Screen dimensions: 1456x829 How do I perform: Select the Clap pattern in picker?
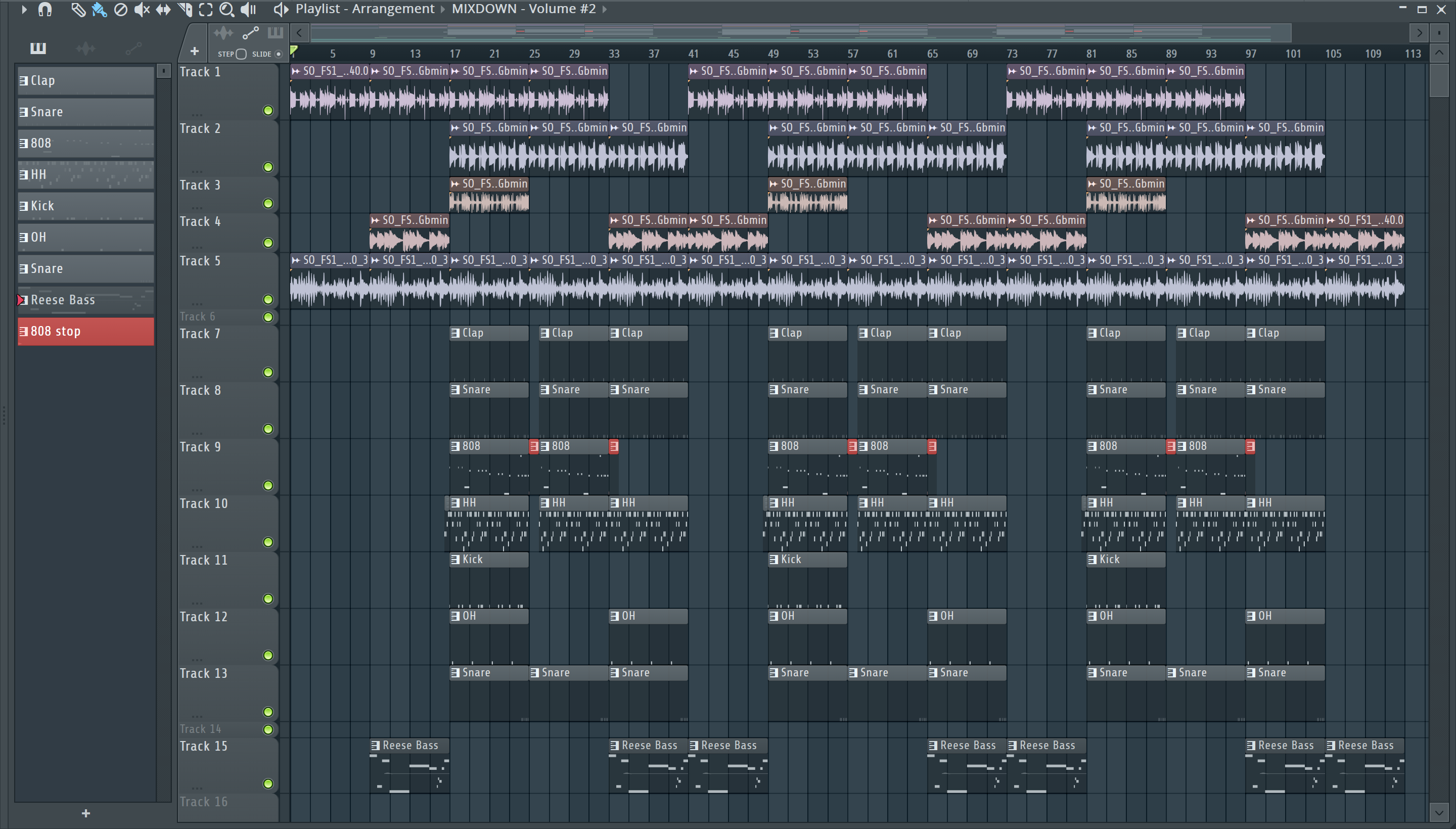pos(86,80)
